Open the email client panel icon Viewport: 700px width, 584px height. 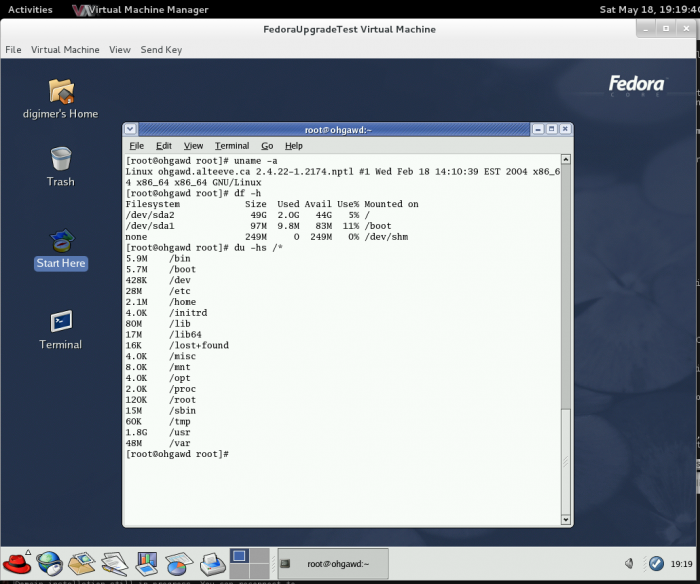click(82, 563)
